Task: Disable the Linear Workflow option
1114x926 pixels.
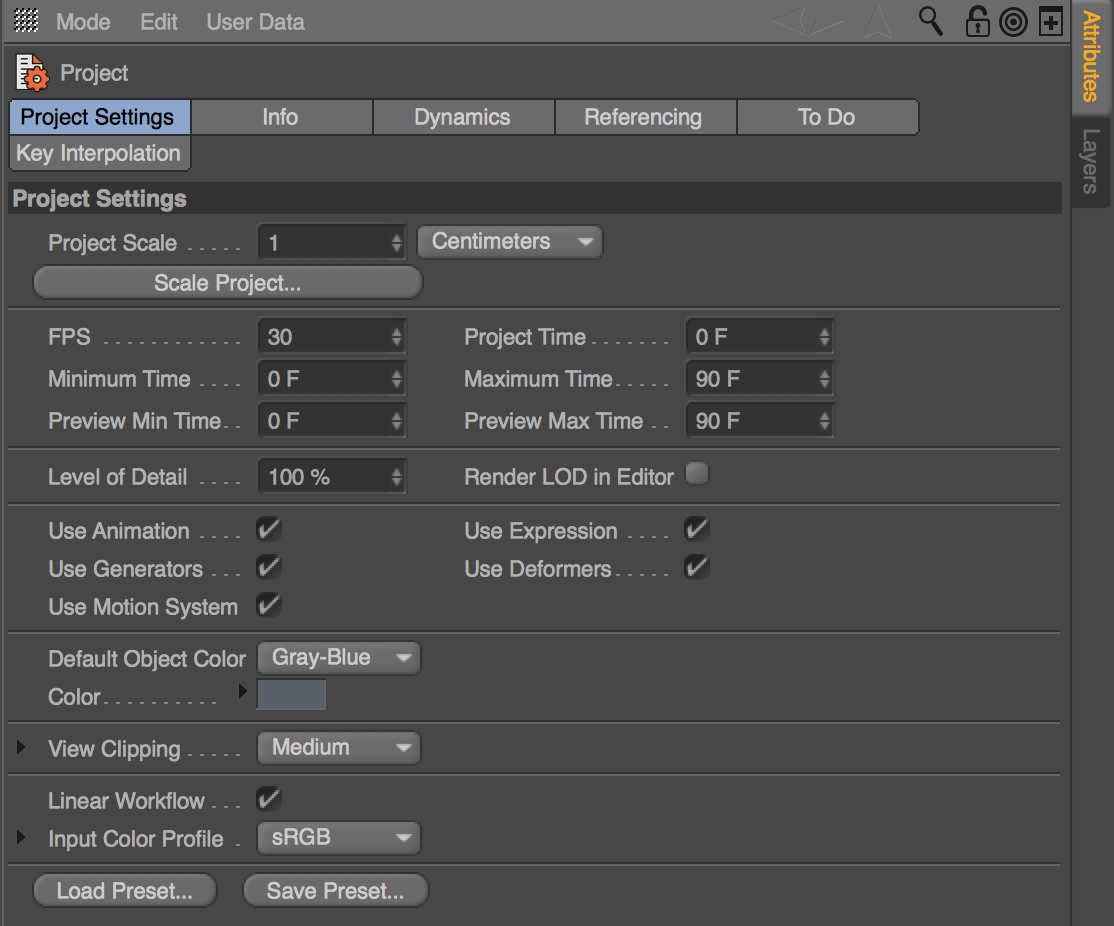Action: tap(268, 798)
